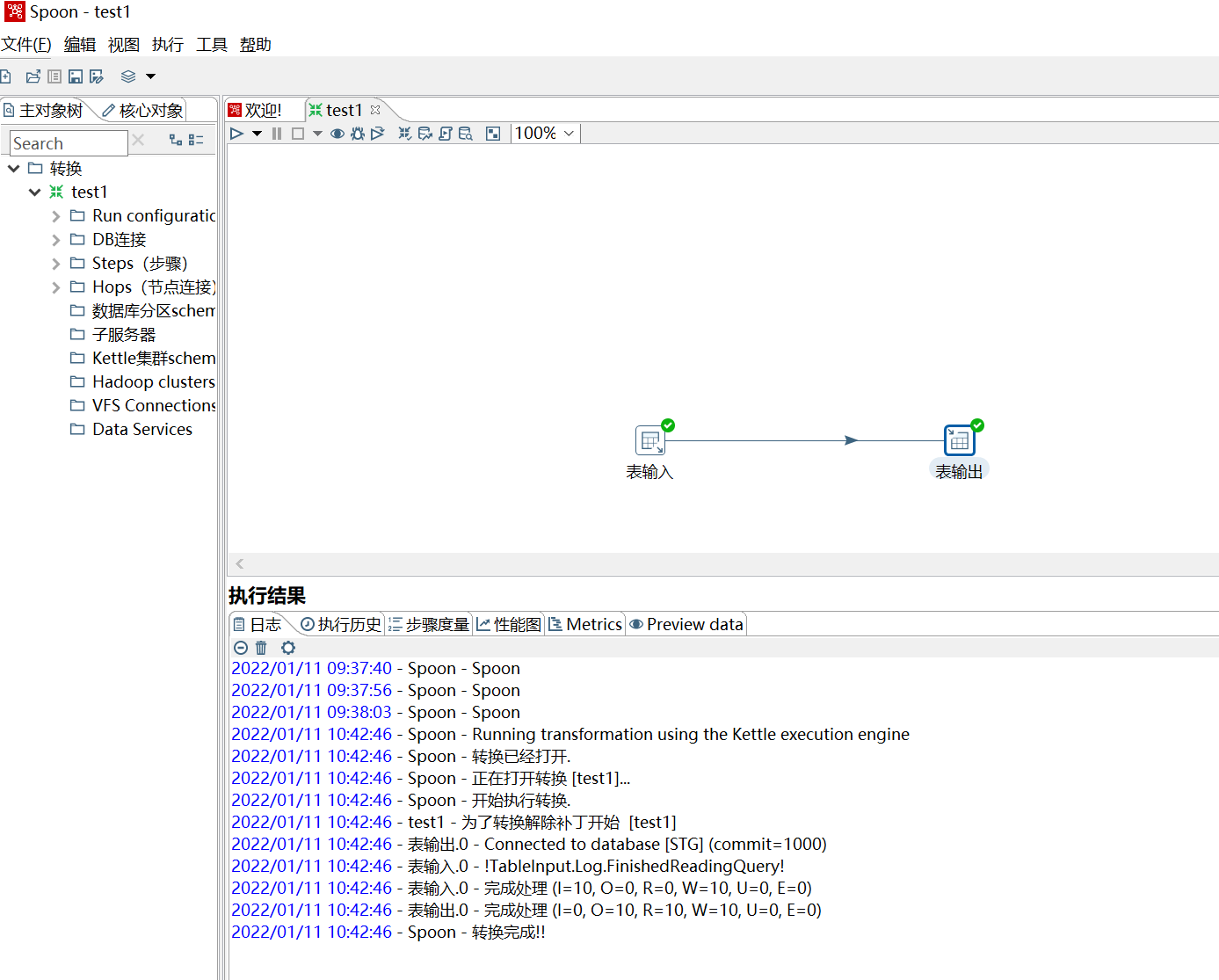This screenshot has height=980, width=1219.
Task: Open the Debug transformation bug icon
Action: pos(357,133)
